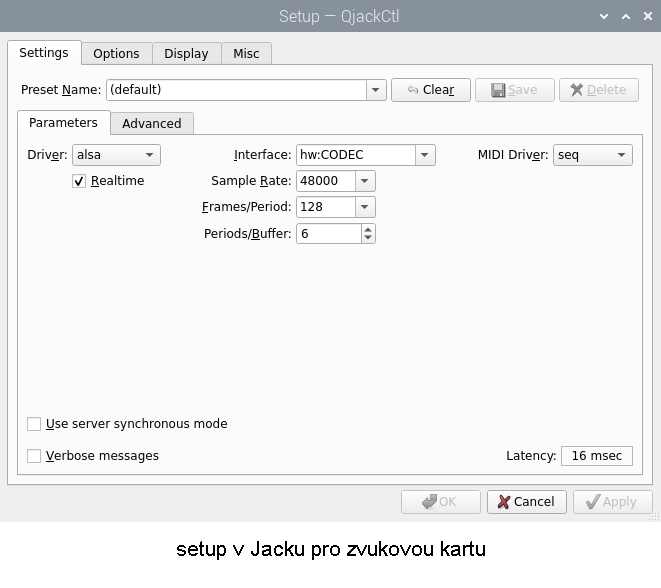Decrease Periods/Buffer with the down arrow
Image resolution: width=661 pixels, height=588 pixels.
coord(368,238)
